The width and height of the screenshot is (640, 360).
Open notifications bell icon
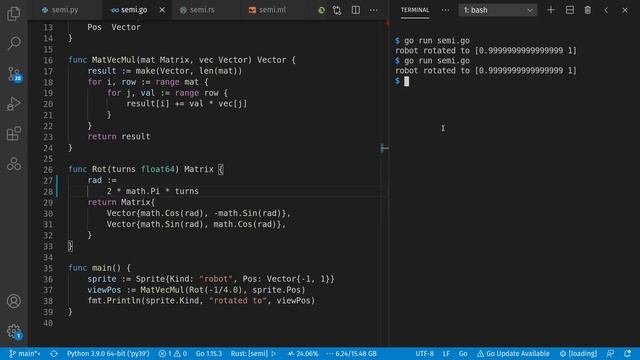pos(628,353)
